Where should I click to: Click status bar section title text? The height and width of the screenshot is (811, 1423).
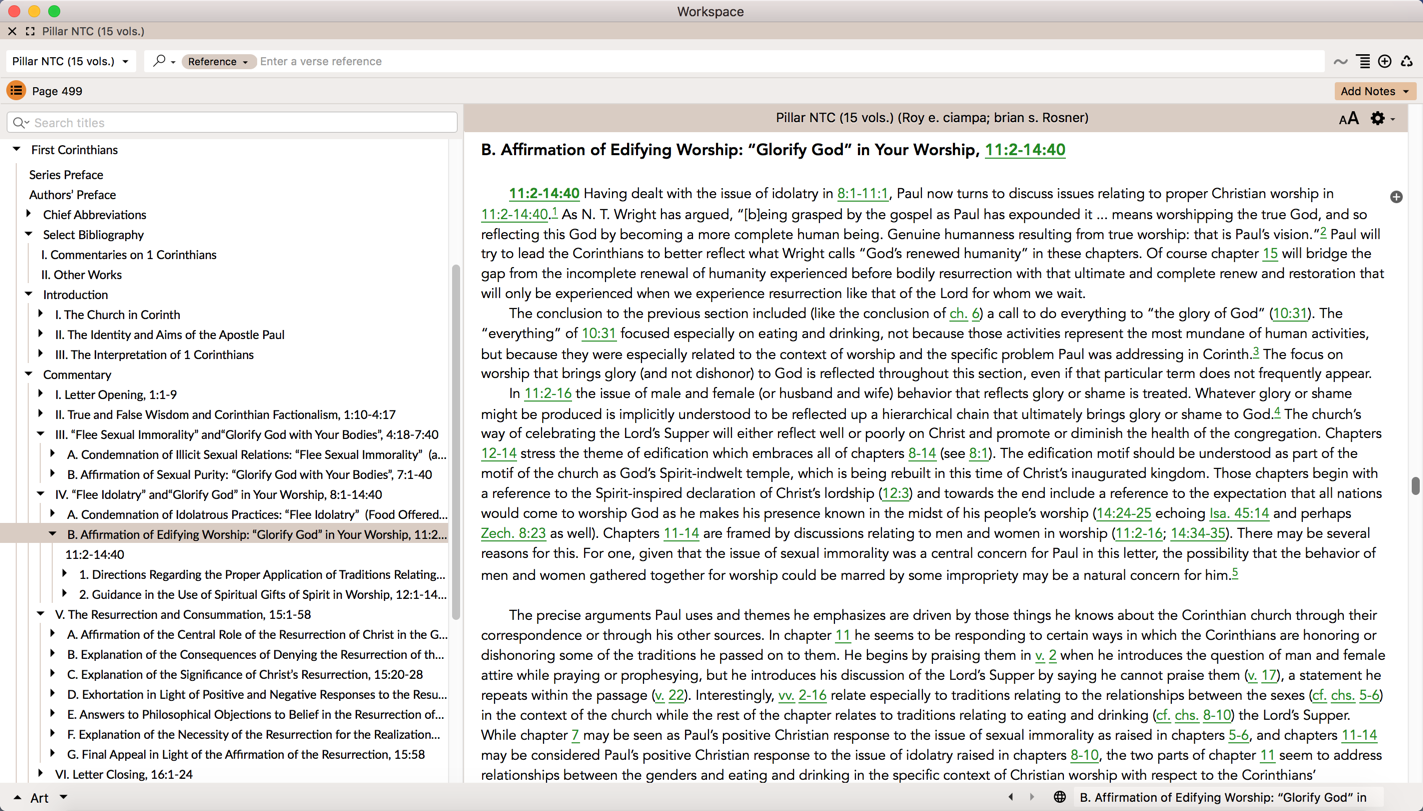point(1223,797)
